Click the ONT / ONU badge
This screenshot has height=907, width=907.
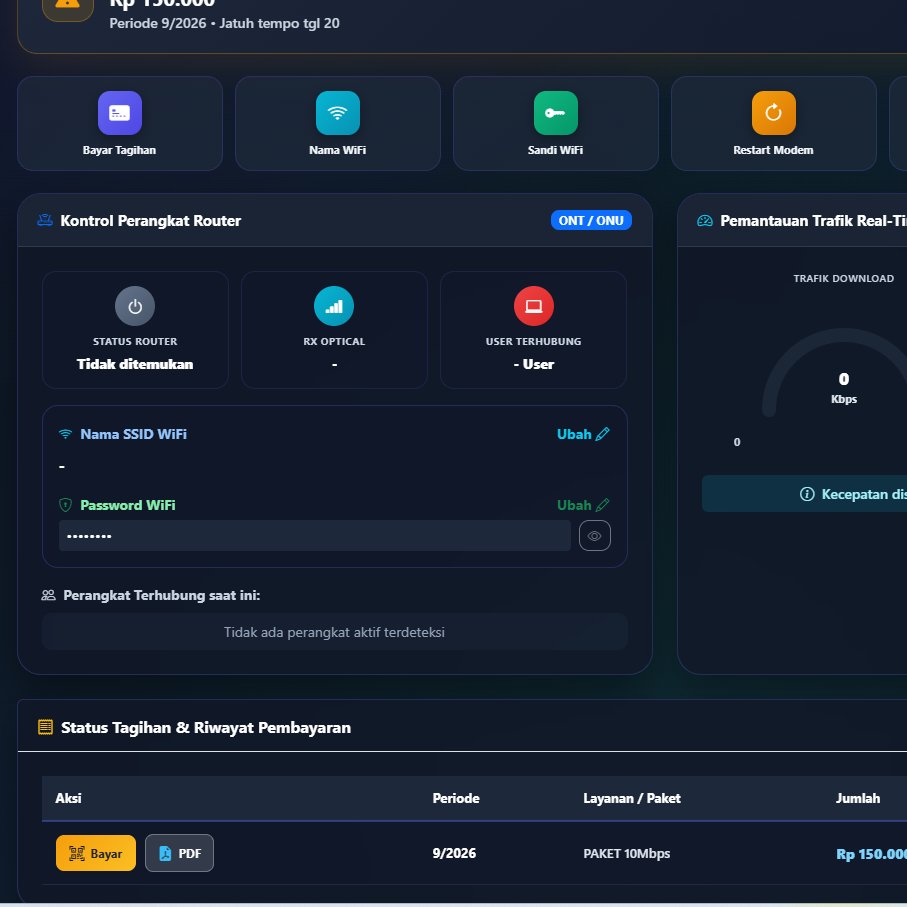[x=591, y=220]
